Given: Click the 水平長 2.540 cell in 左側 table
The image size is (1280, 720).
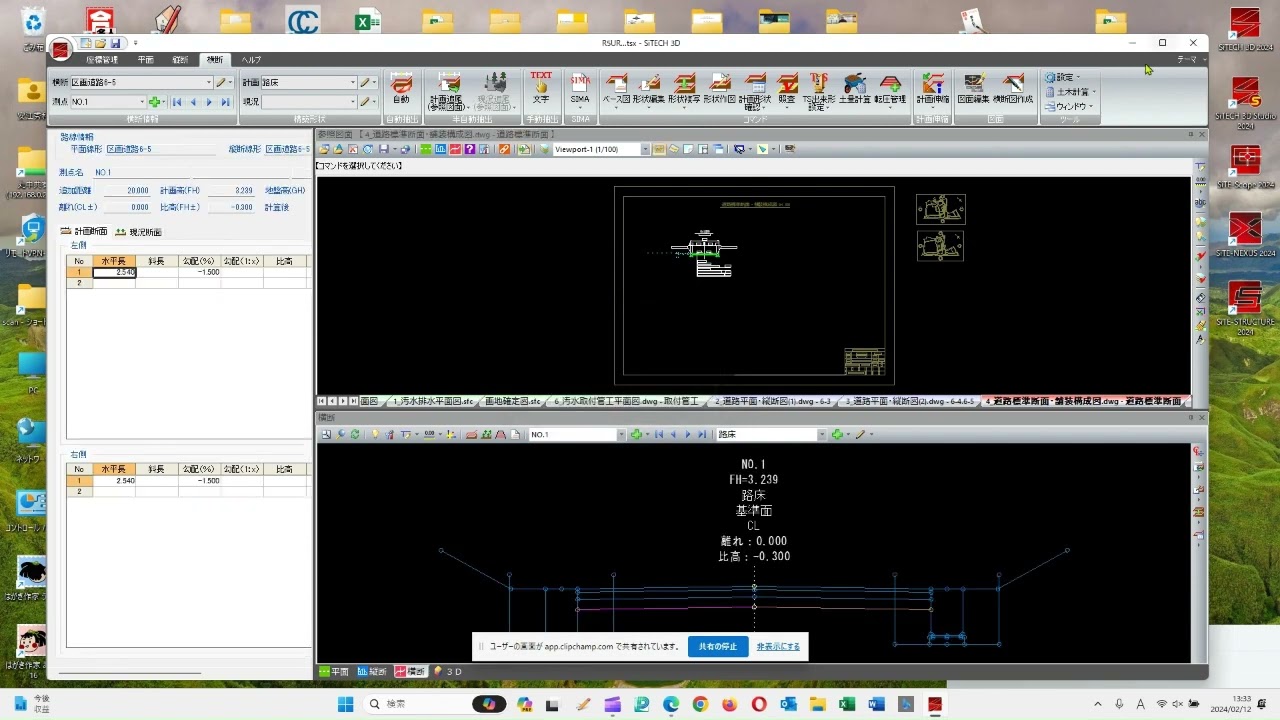Looking at the screenshot, I should point(114,272).
